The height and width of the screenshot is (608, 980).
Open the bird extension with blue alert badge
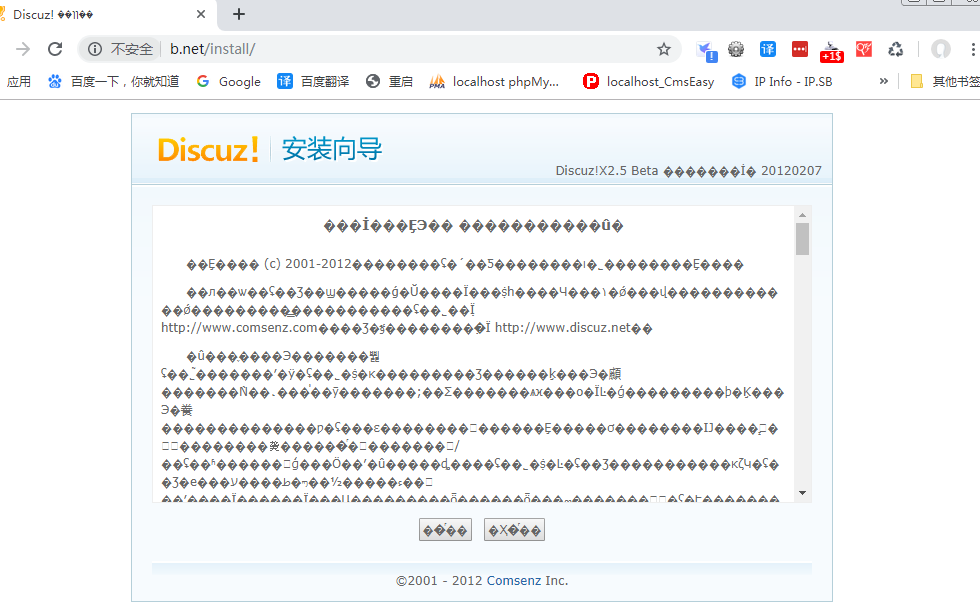(x=706, y=50)
